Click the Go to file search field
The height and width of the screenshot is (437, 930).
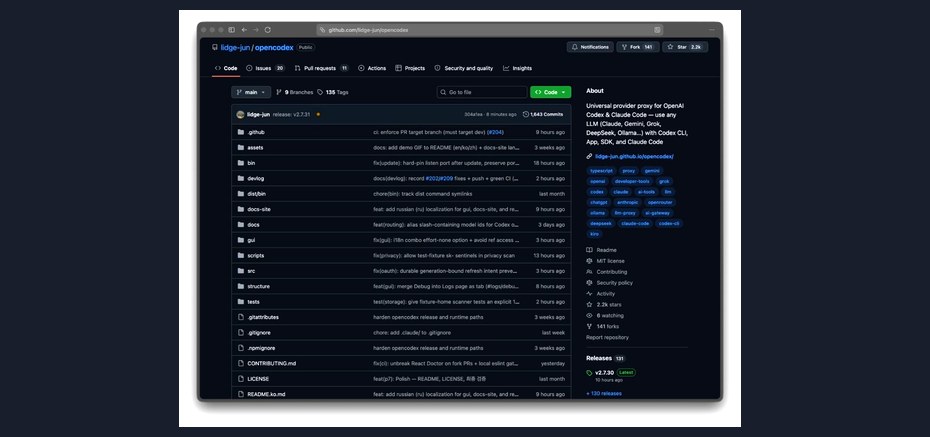(482, 92)
